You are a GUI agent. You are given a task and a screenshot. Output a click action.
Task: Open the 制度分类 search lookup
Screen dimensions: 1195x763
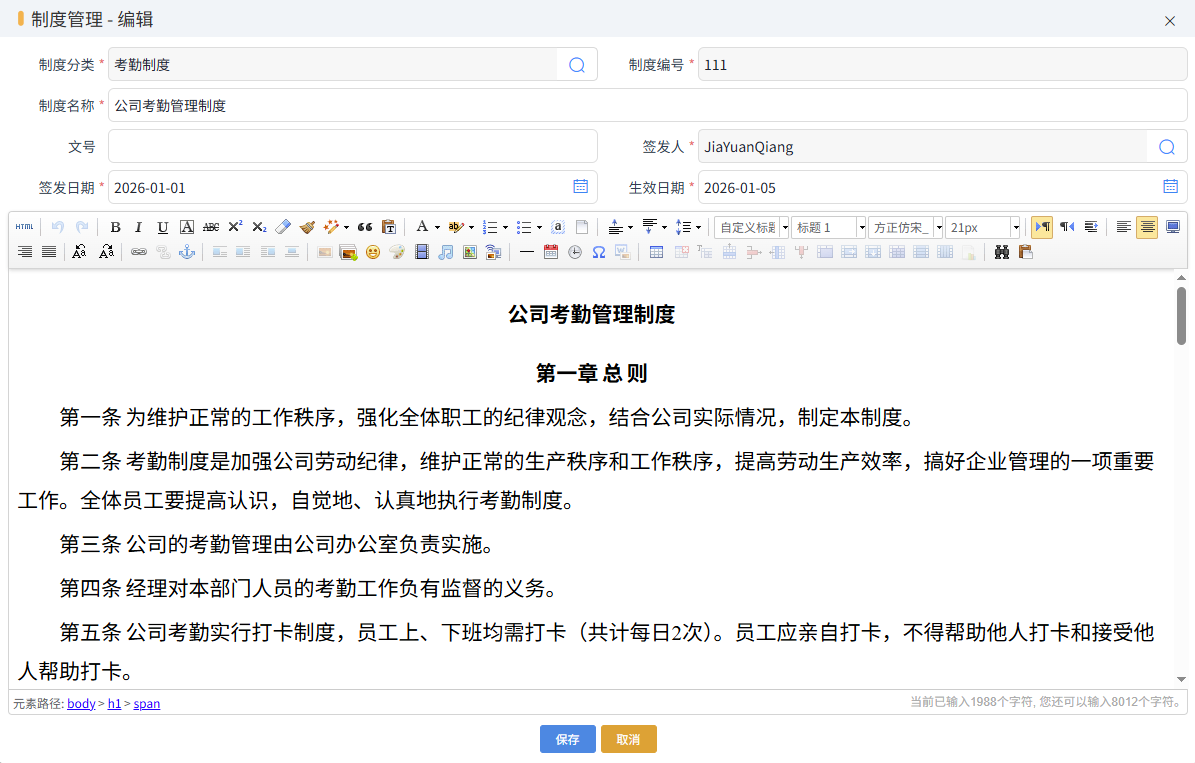(577, 65)
